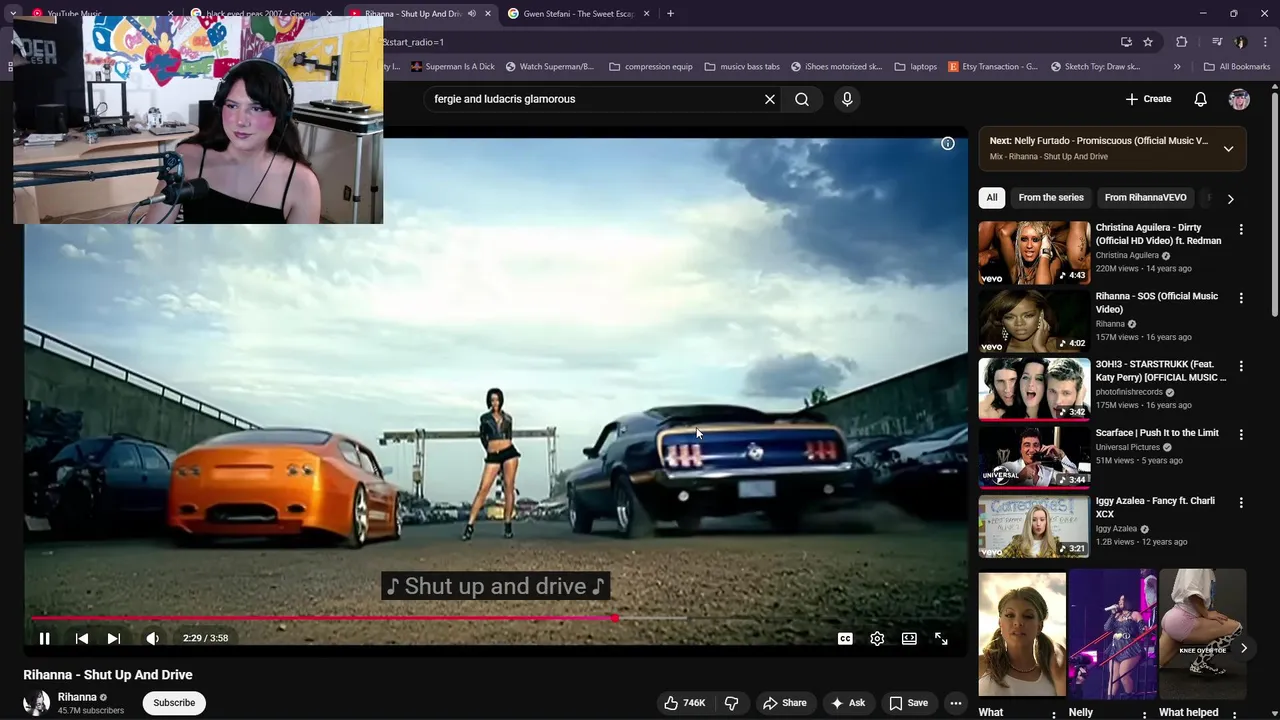Viewport: 1280px width, 720px height.
Task: Clear the YouTube search box
Action: tap(770, 99)
